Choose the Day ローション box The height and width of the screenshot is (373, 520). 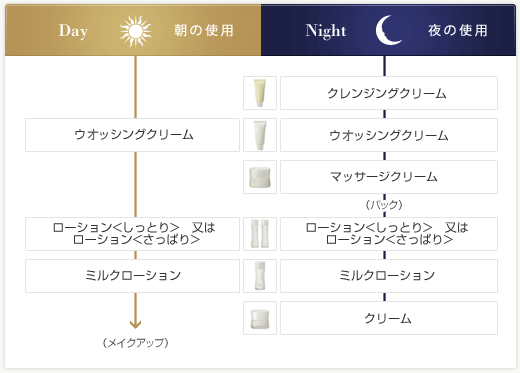[132, 234]
